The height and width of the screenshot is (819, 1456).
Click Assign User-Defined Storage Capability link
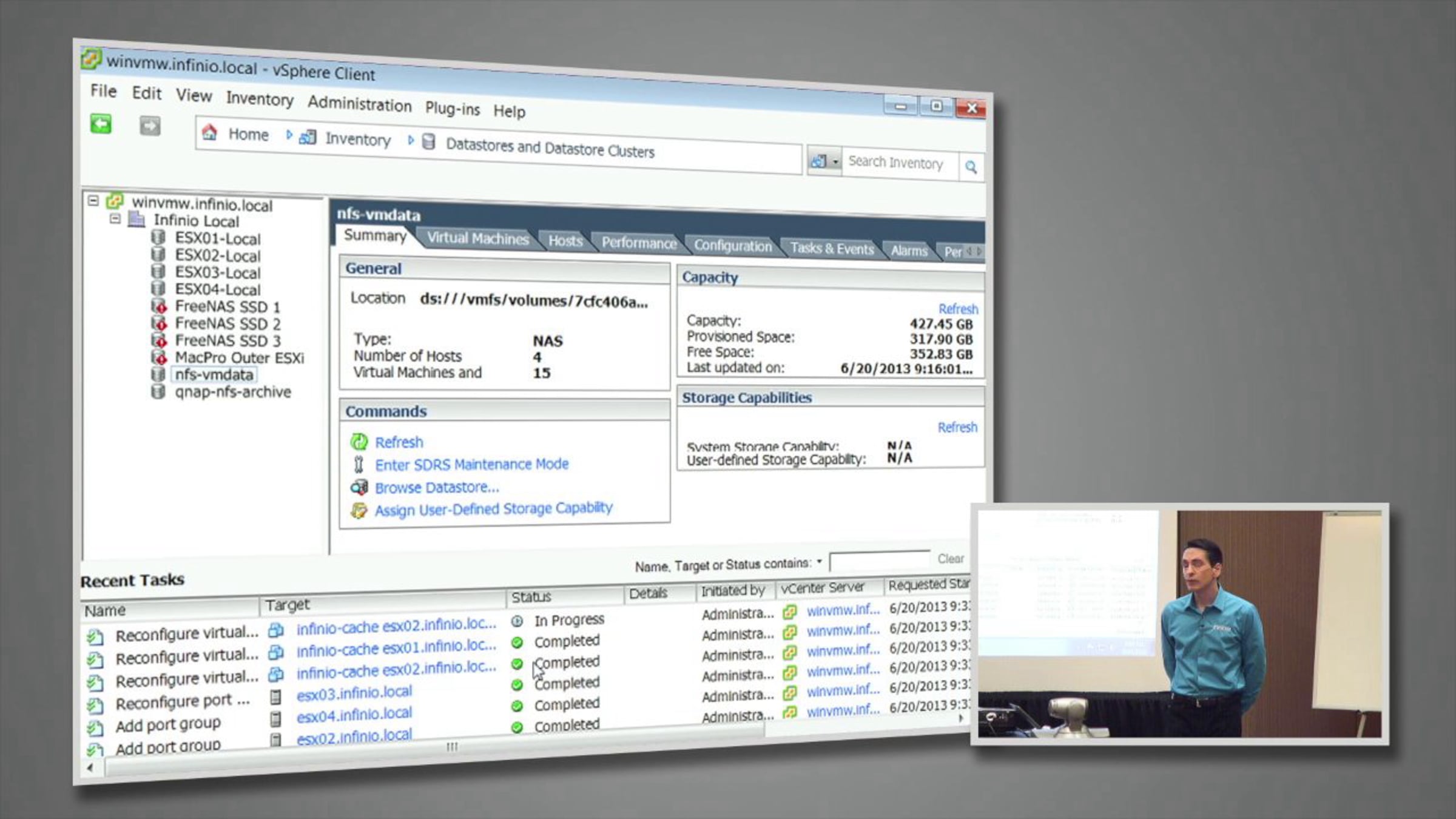[x=494, y=509]
